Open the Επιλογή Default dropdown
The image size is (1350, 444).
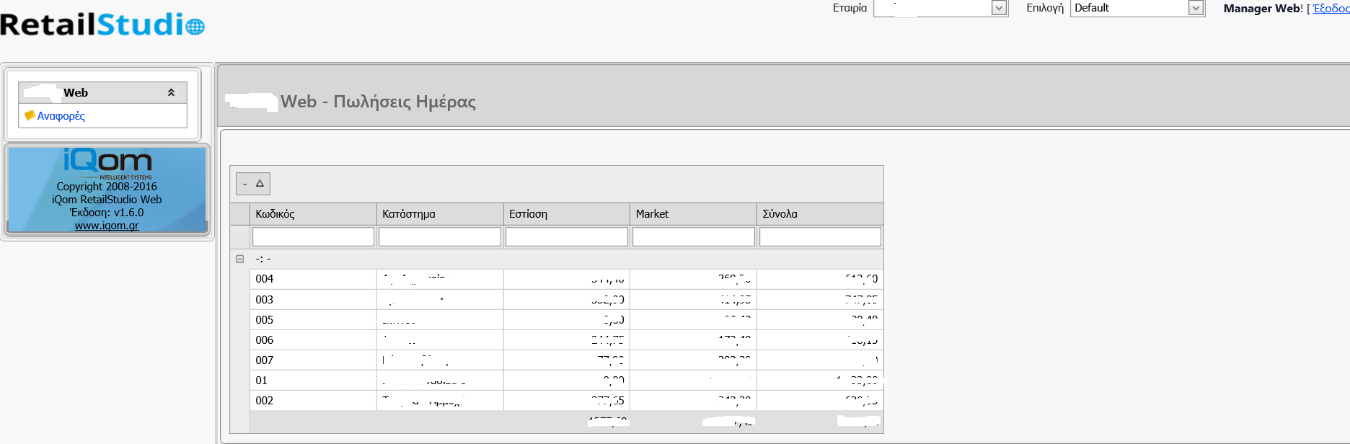point(1195,8)
